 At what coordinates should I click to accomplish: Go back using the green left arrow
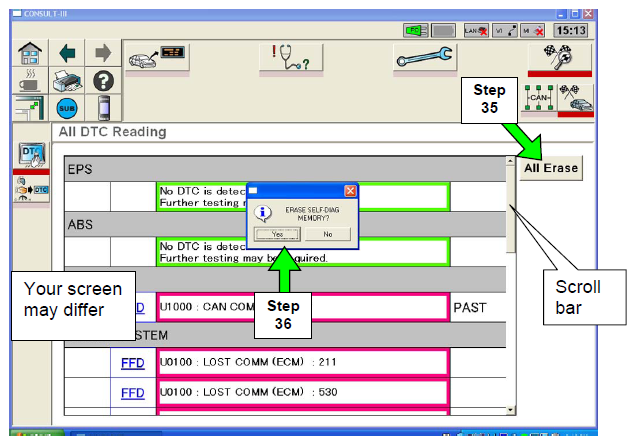64,53
